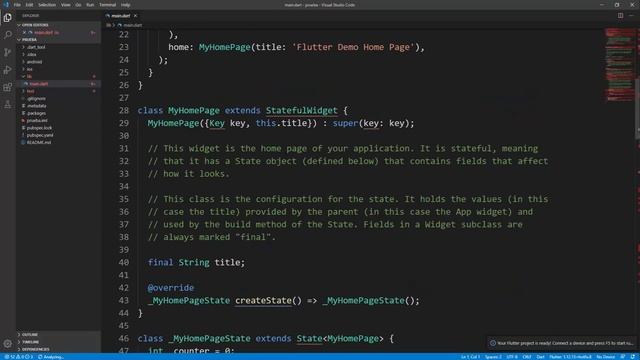Screen dimensions: 640x360
Task: Click the feedback icon in status bar
Action: [x=622, y=357]
